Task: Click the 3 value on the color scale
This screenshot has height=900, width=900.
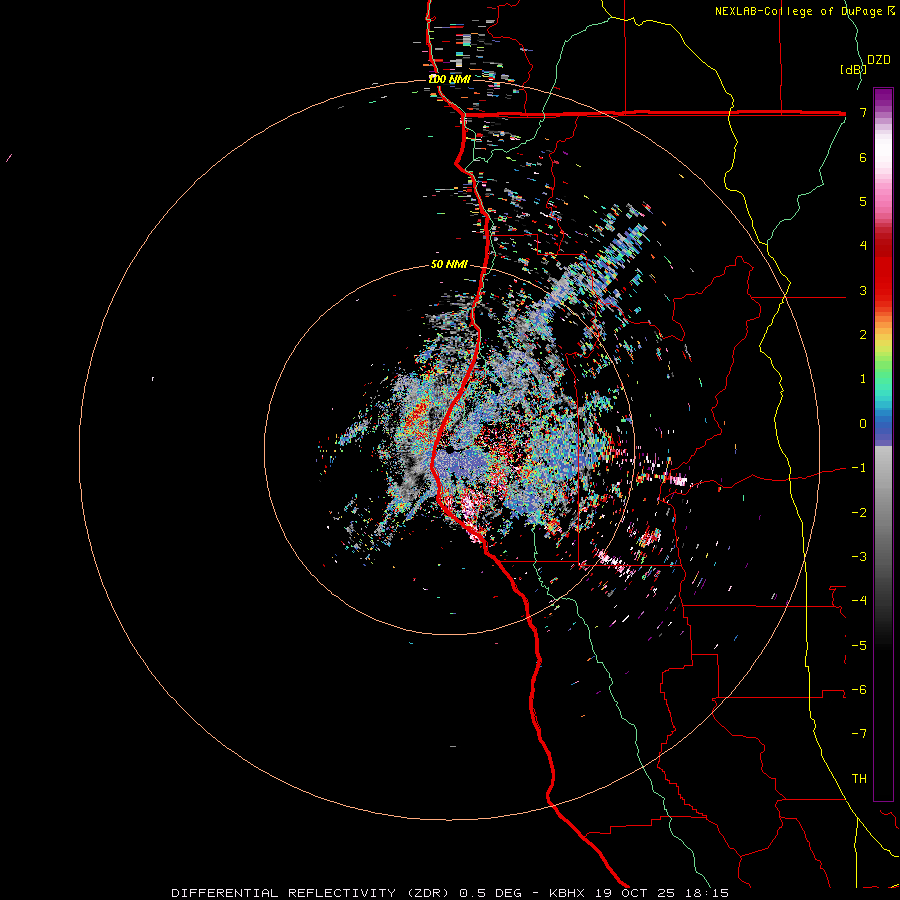Action: pos(863,290)
